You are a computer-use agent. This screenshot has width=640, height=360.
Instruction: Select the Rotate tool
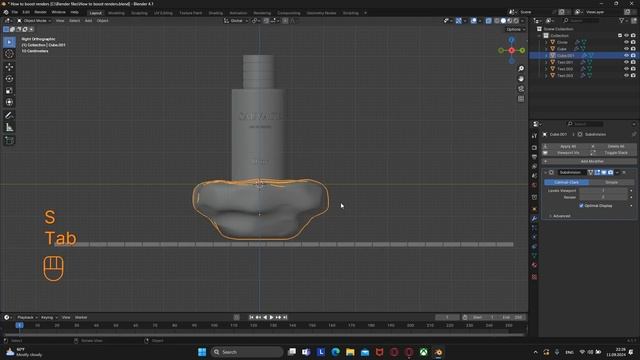[x=9, y=79]
